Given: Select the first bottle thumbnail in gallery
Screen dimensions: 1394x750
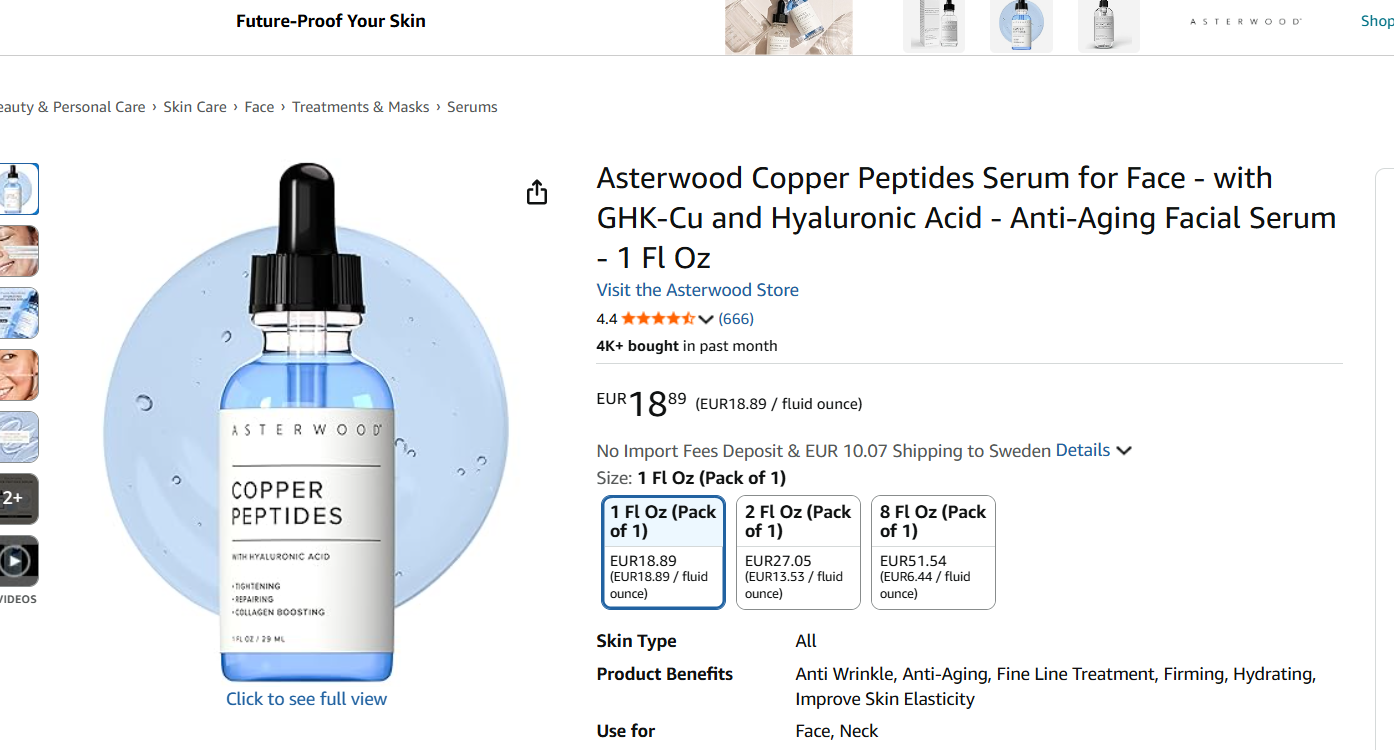Looking at the screenshot, I should [x=17, y=189].
